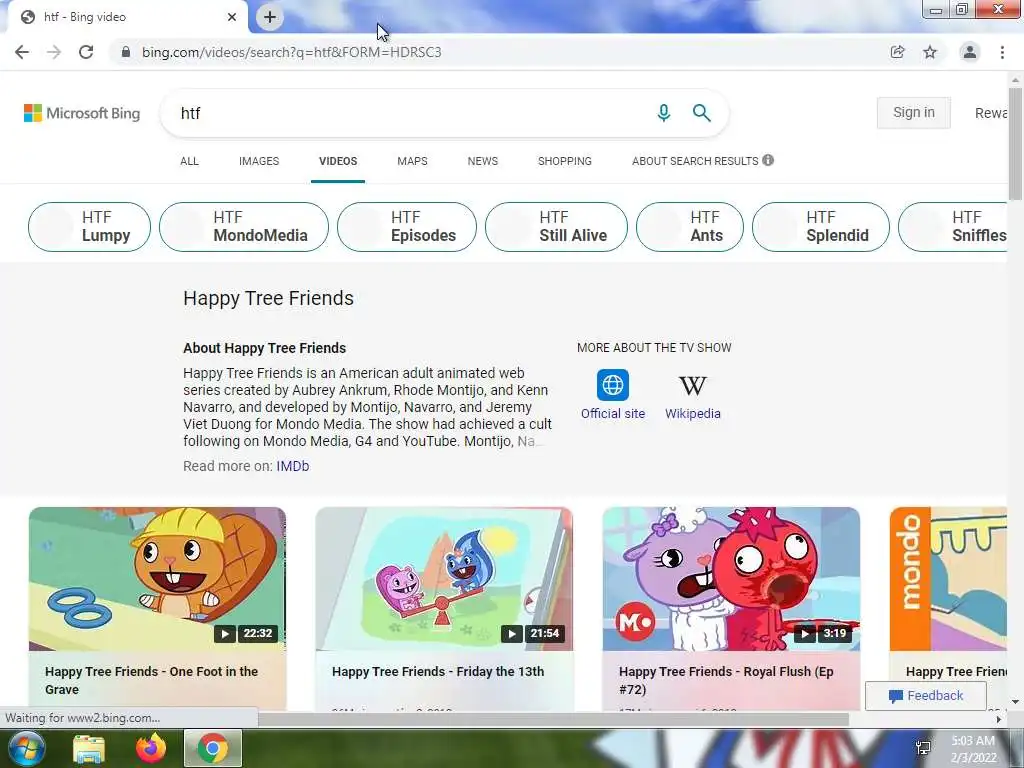Bookmark this page with the star icon
1024x768 pixels.
[x=930, y=52]
